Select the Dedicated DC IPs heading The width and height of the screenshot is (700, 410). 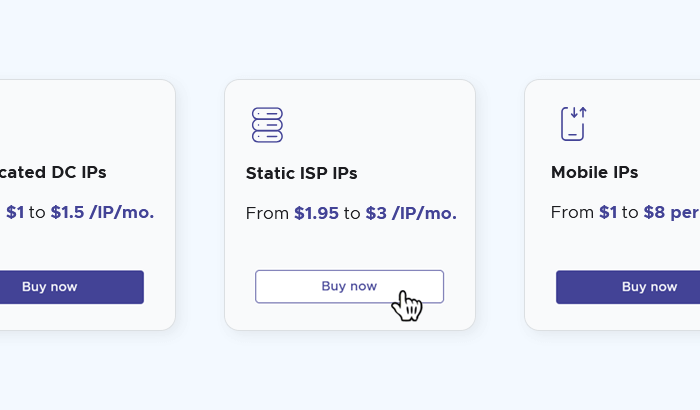(x=53, y=172)
